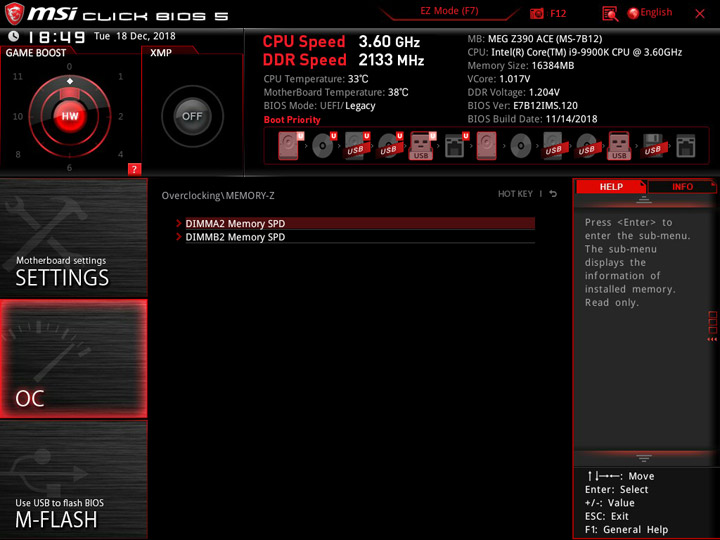Viewport: 720px width, 540px height.
Task: Click the Memory Size 16384MB line
Action: (x=521, y=66)
